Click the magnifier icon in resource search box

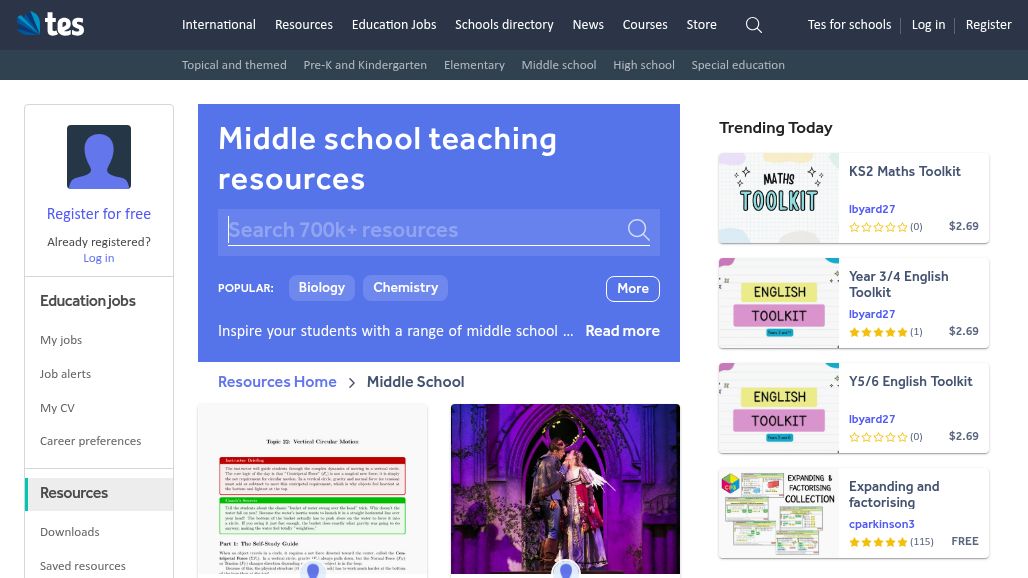(638, 229)
